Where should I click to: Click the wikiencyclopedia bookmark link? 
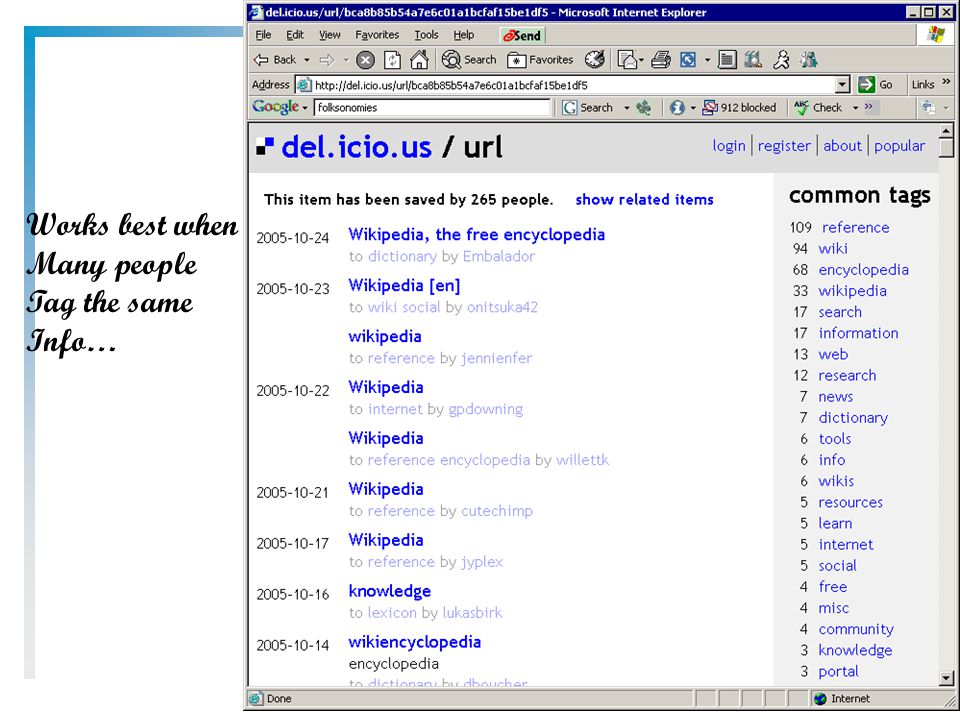click(414, 642)
